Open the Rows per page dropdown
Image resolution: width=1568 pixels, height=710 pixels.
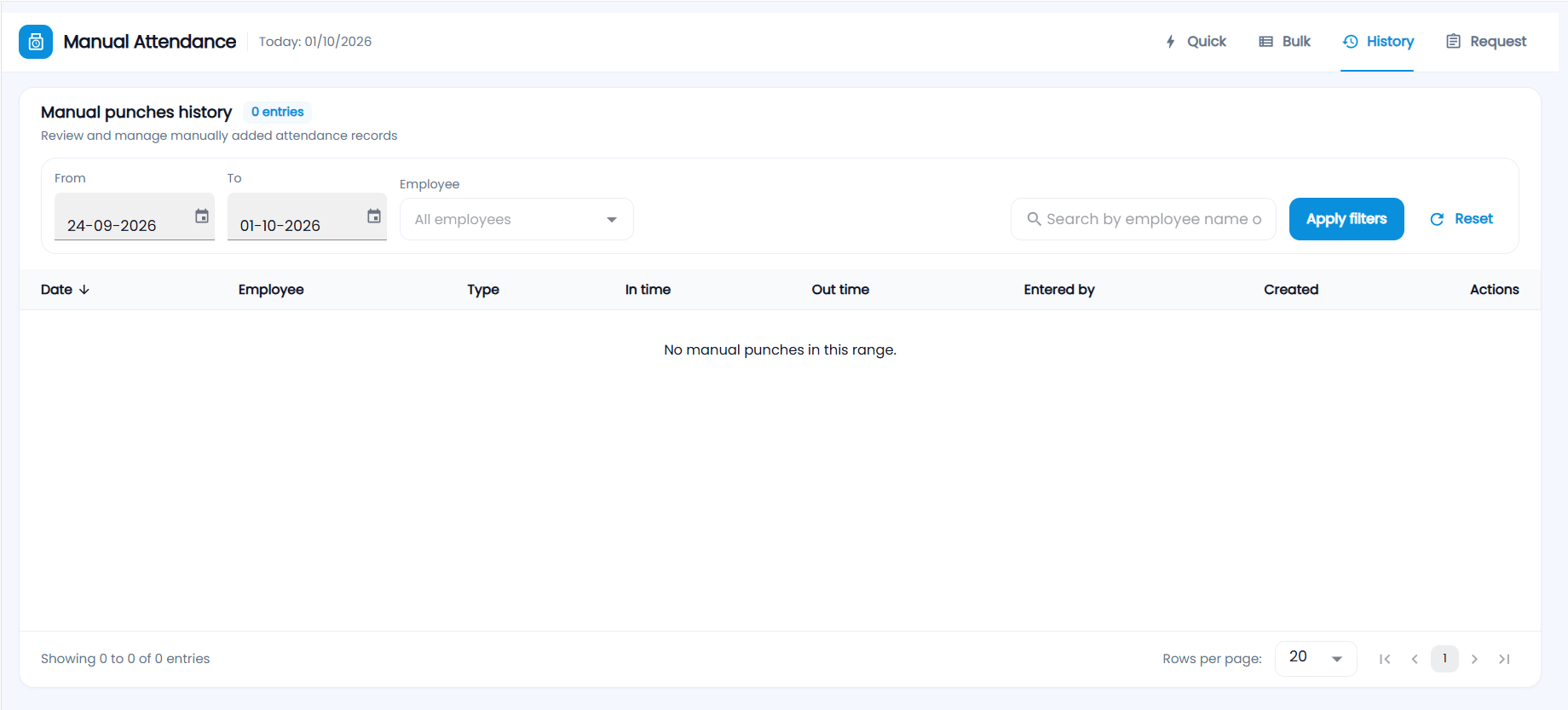(1316, 658)
